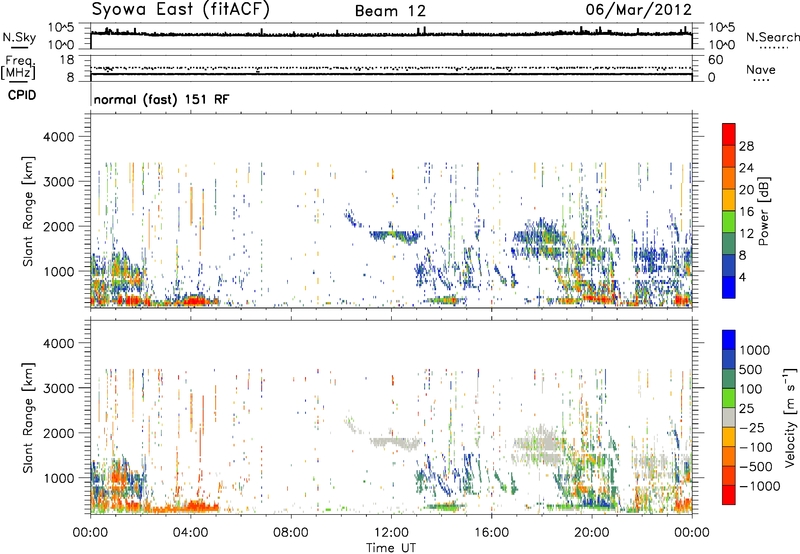Click the "Slant Range [km]" label of velocity panel
This screenshot has width=800, height=554.
(28, 417)
